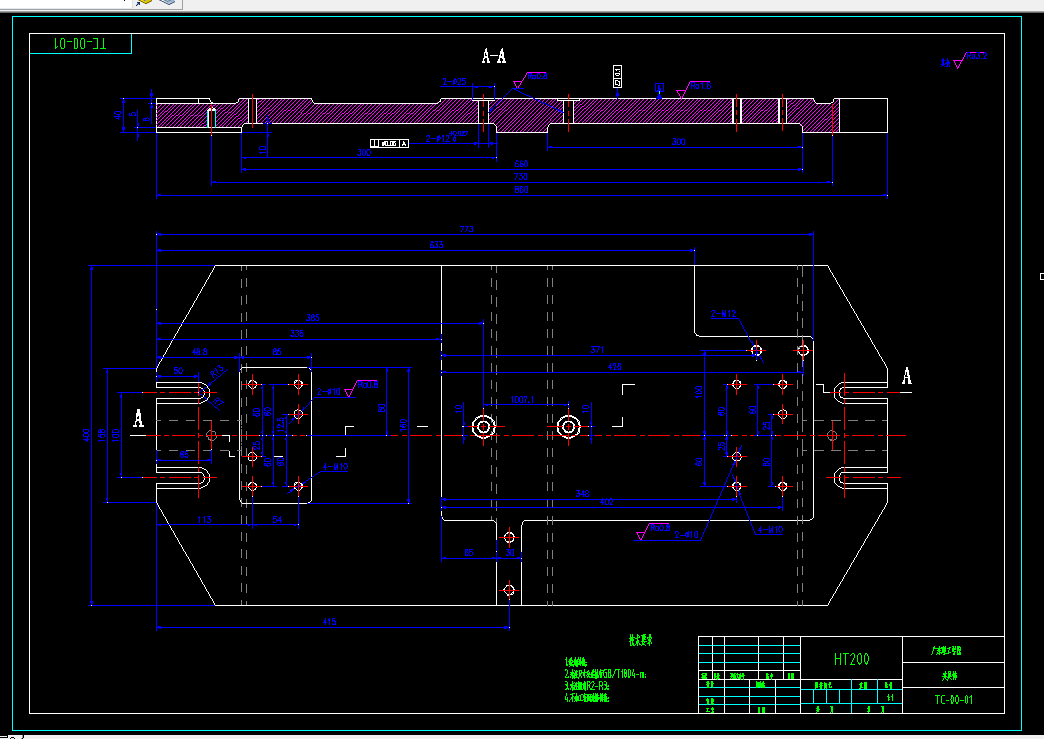Select the 54 dimension text
The image size is (1044, 739).
[x=277, y=520]
